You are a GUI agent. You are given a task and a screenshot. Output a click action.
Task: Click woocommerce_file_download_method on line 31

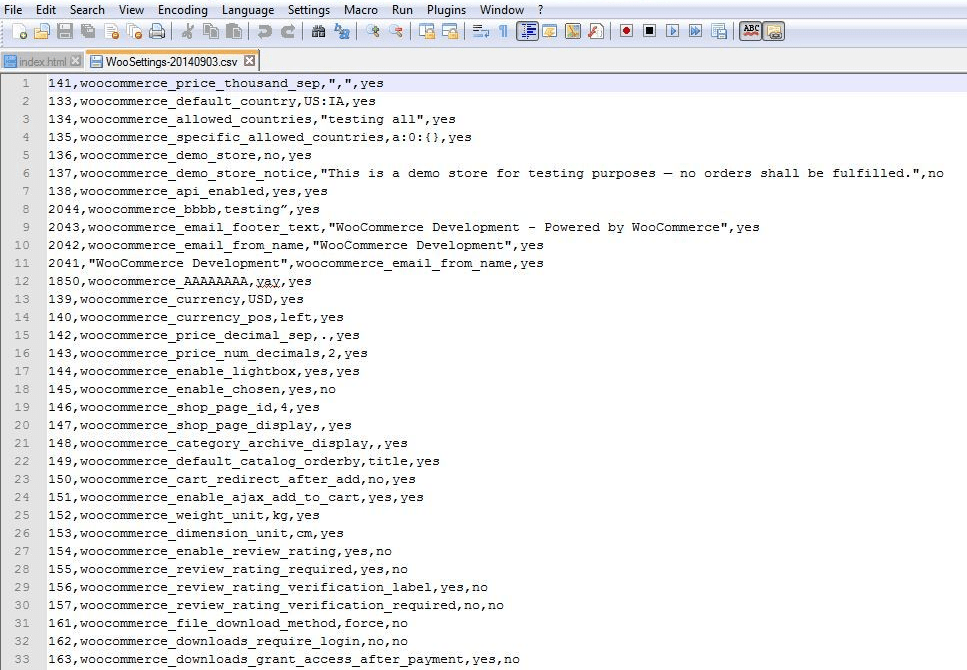coord(208,623)
